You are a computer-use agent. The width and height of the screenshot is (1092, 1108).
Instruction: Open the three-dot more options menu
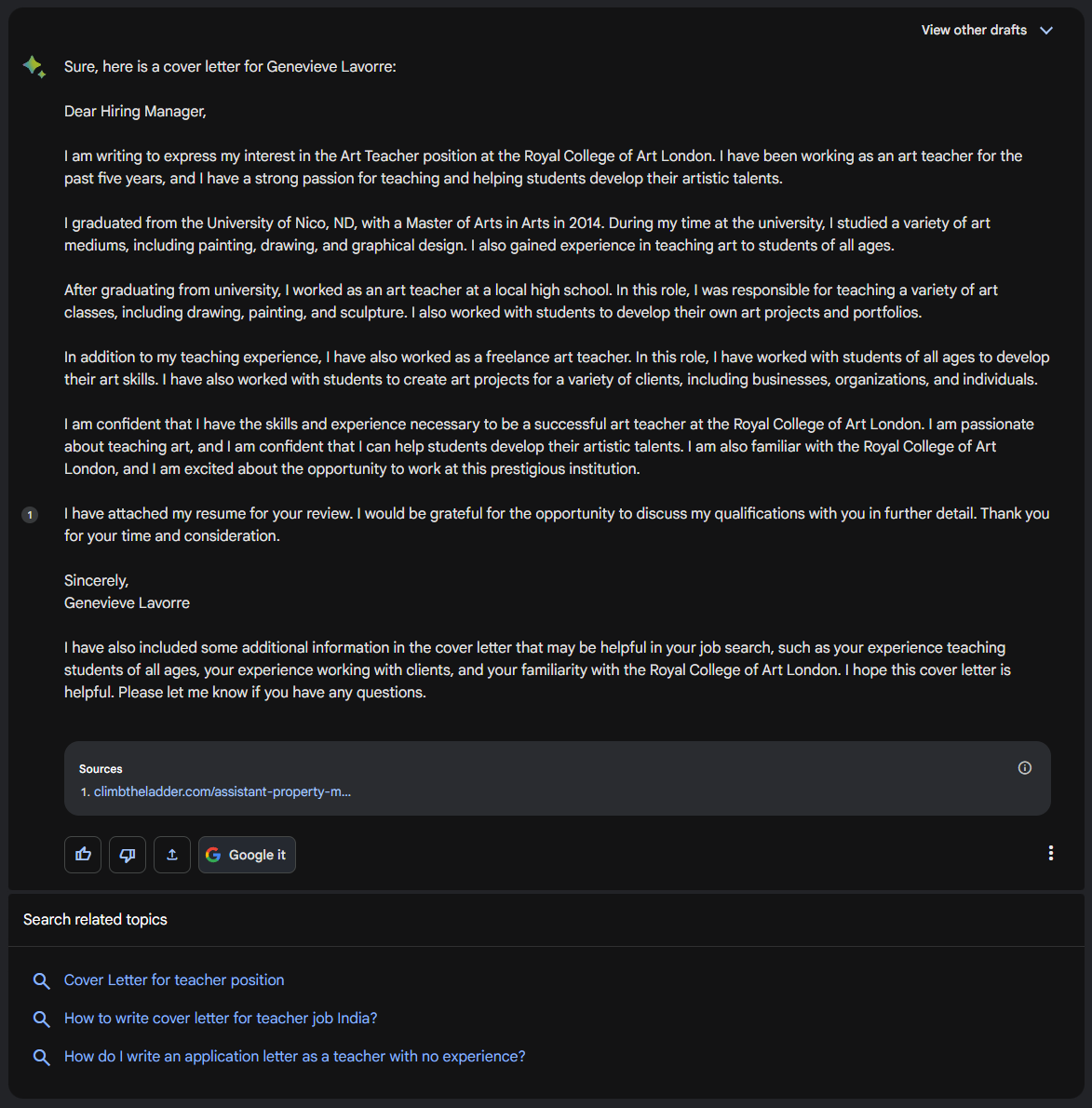[1051, 853]
